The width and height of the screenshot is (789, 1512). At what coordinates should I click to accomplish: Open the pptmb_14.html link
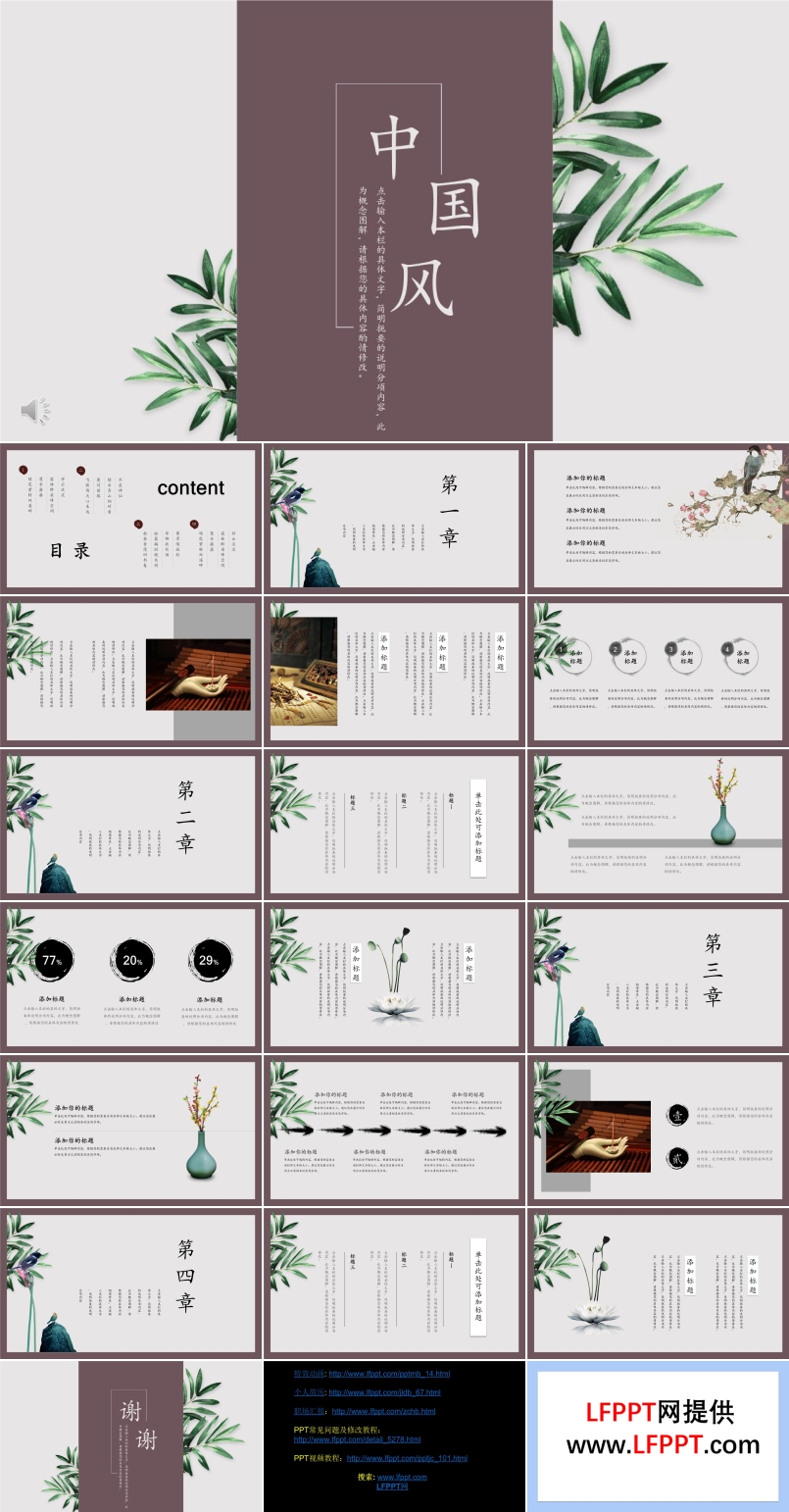389,1374
